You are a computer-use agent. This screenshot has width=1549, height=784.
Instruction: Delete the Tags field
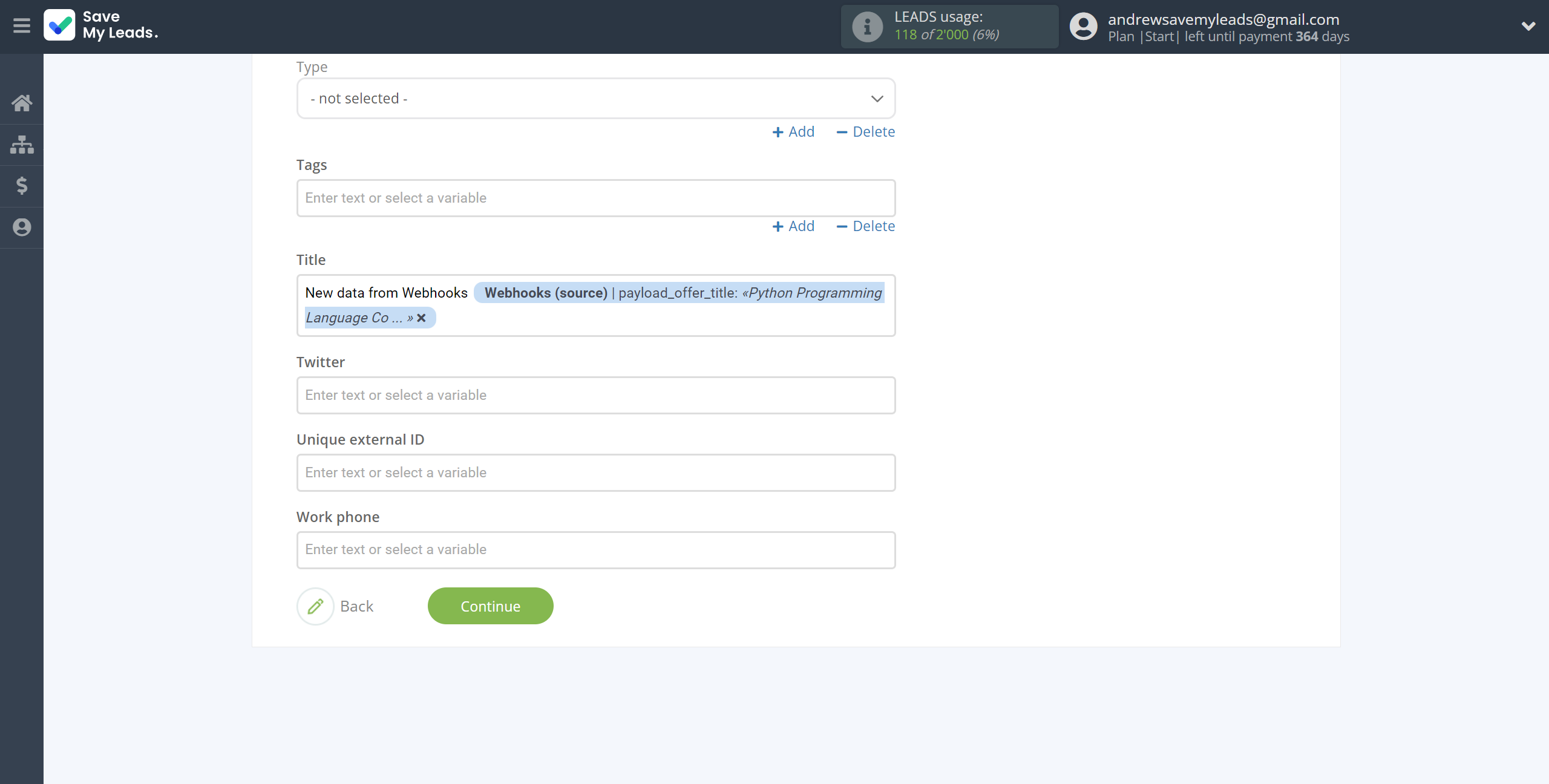865,226
